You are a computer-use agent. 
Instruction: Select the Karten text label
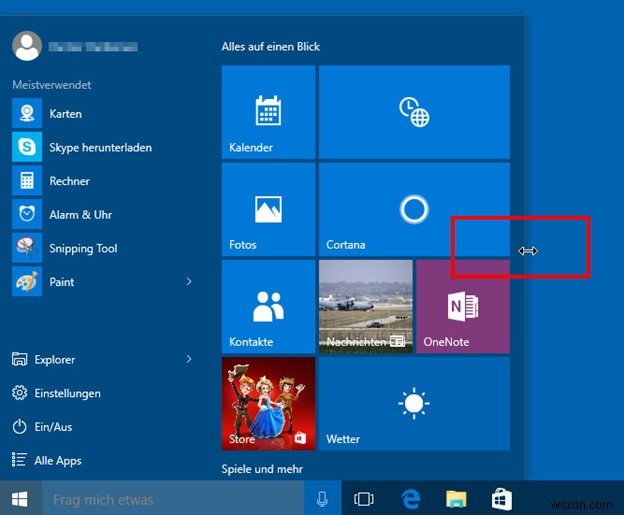[66, 114]
